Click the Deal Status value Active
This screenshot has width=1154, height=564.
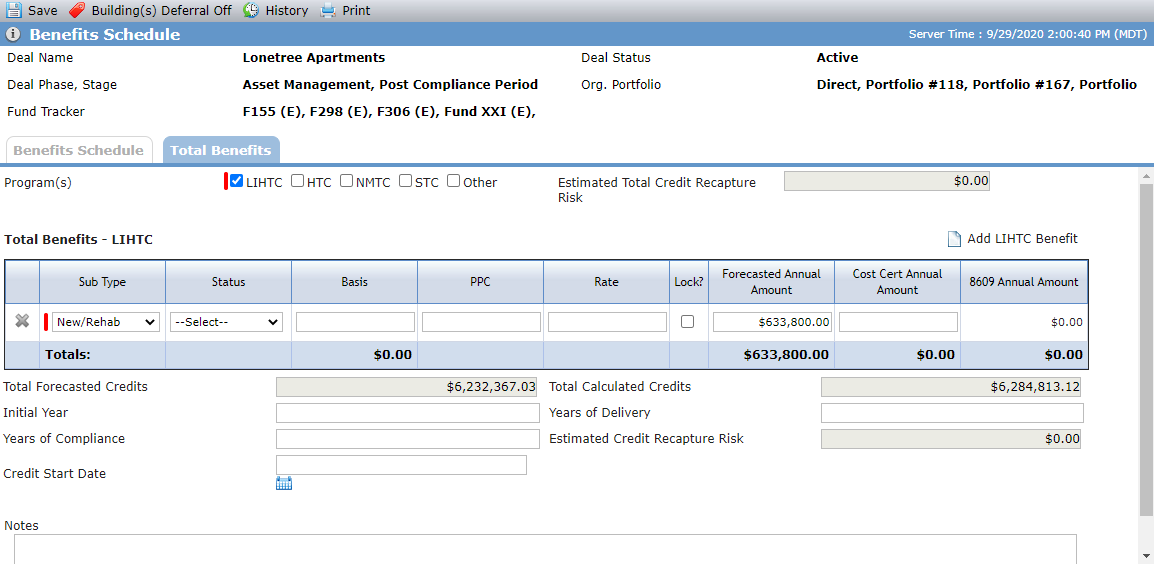click(x=838, y=57)
